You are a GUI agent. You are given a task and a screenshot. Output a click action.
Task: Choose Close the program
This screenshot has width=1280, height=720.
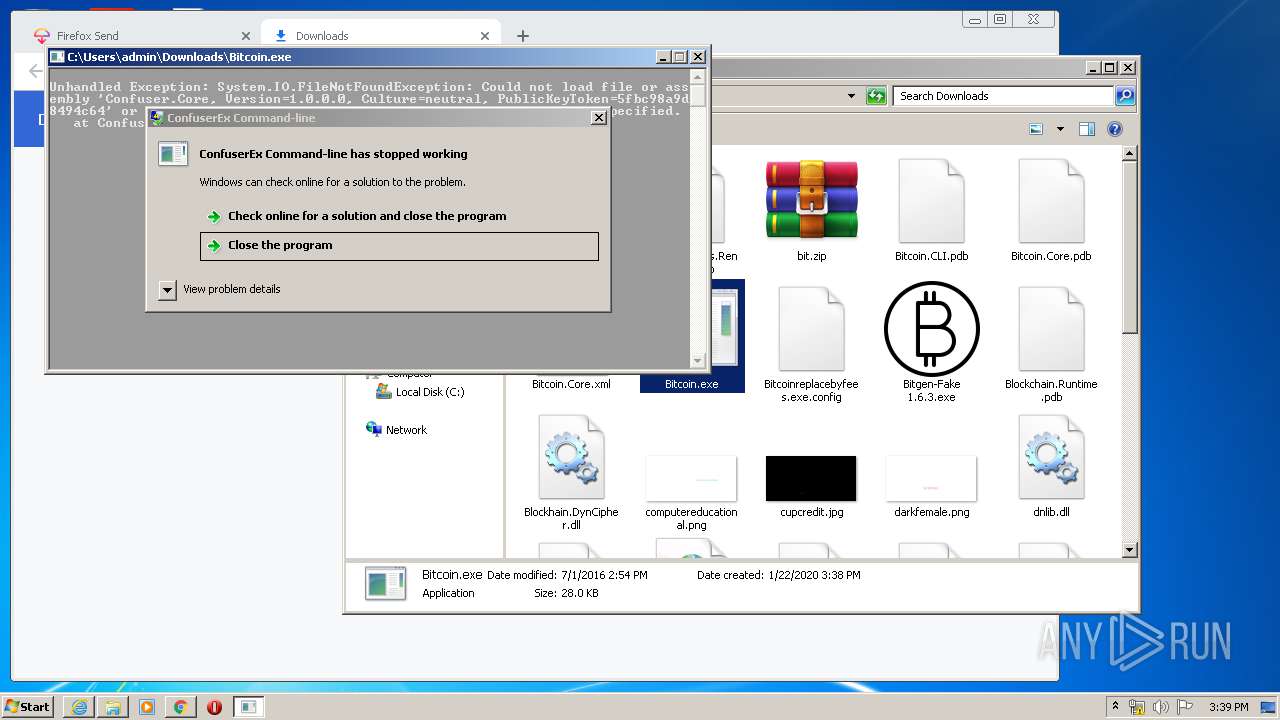click(399, 246)
